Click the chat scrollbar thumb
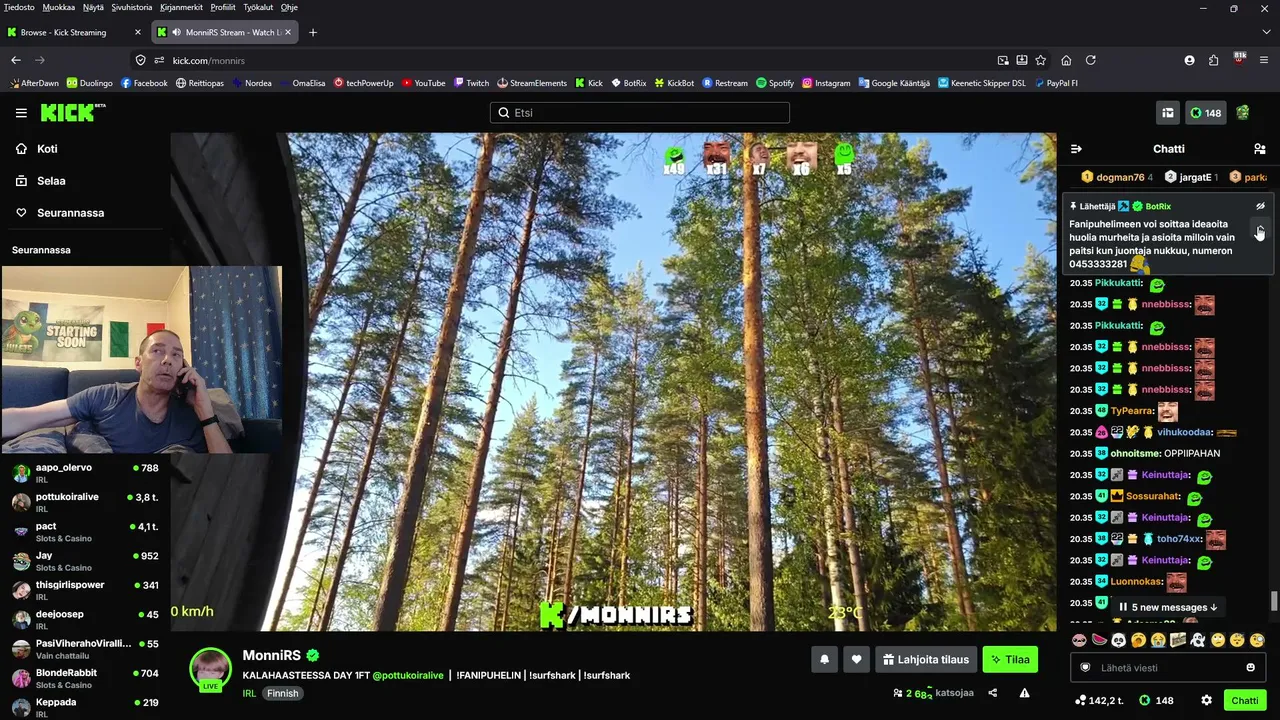 (x=1274, y=600)
